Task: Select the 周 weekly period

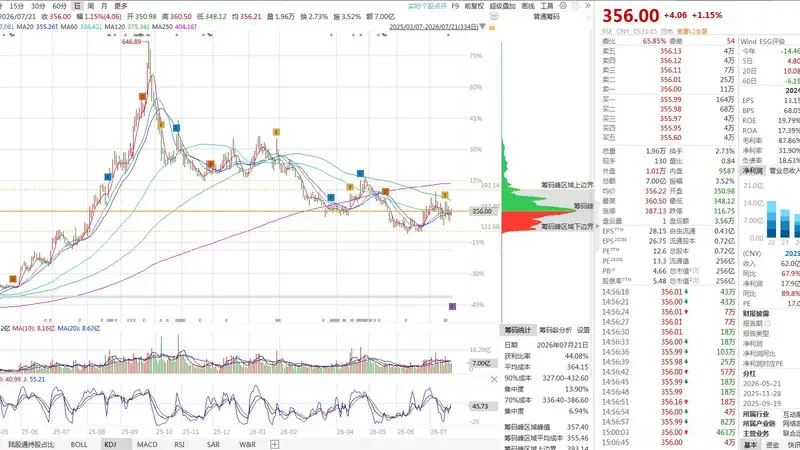Action: 90,6
